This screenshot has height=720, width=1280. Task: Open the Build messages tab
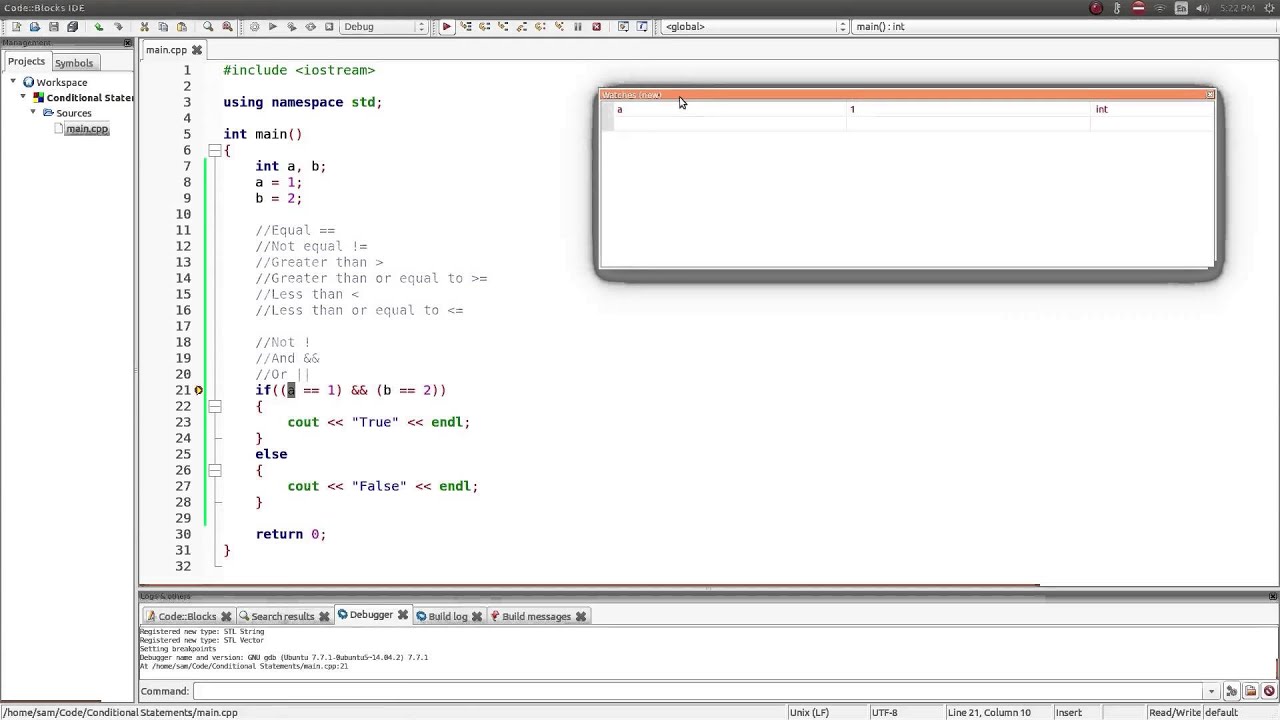coord(536,616)
